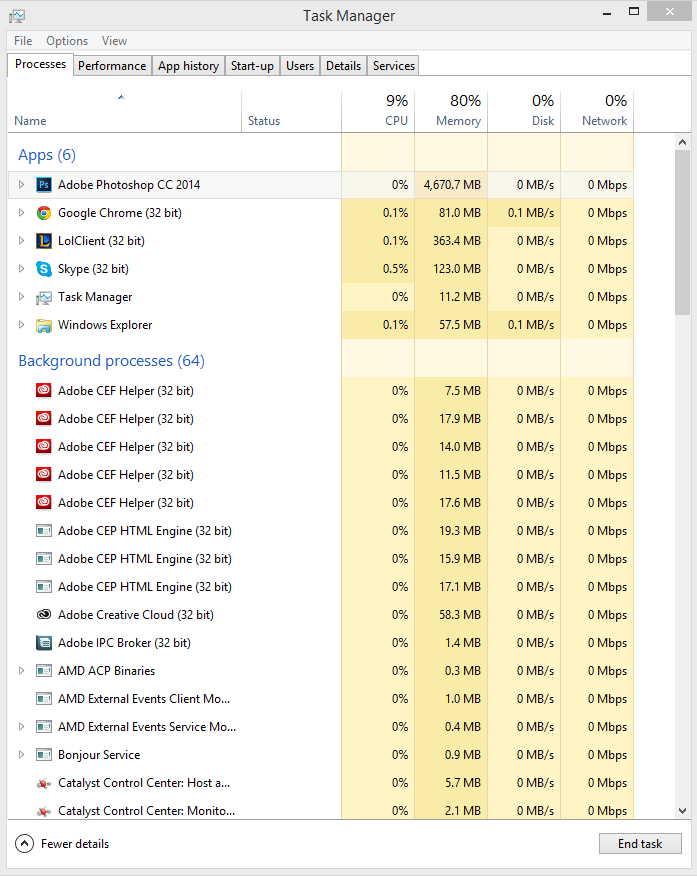Click icon of Adobe CEF Helper using 11.5 MB

(44, 474)
